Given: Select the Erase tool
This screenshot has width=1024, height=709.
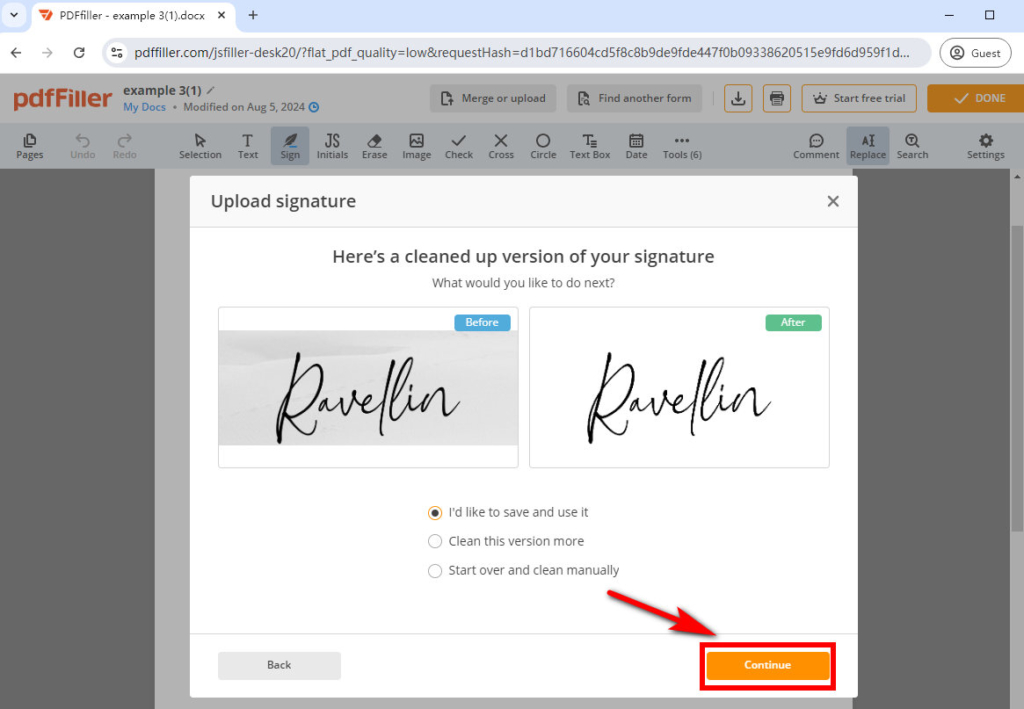Looking at the screenshot, I should [374, 146].
